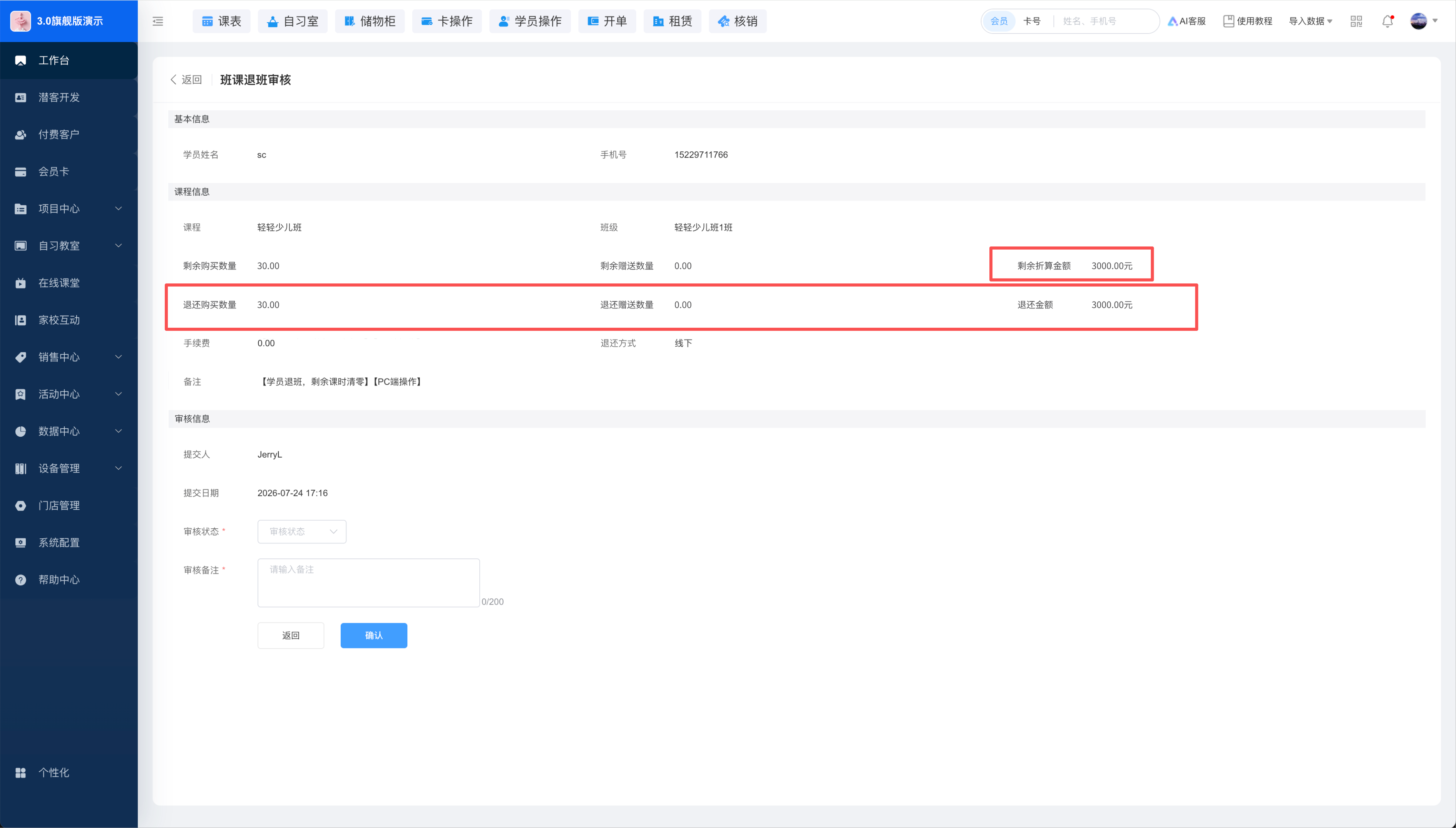
Task: Select 会员 search mode toggle
Action: [999, 21]
